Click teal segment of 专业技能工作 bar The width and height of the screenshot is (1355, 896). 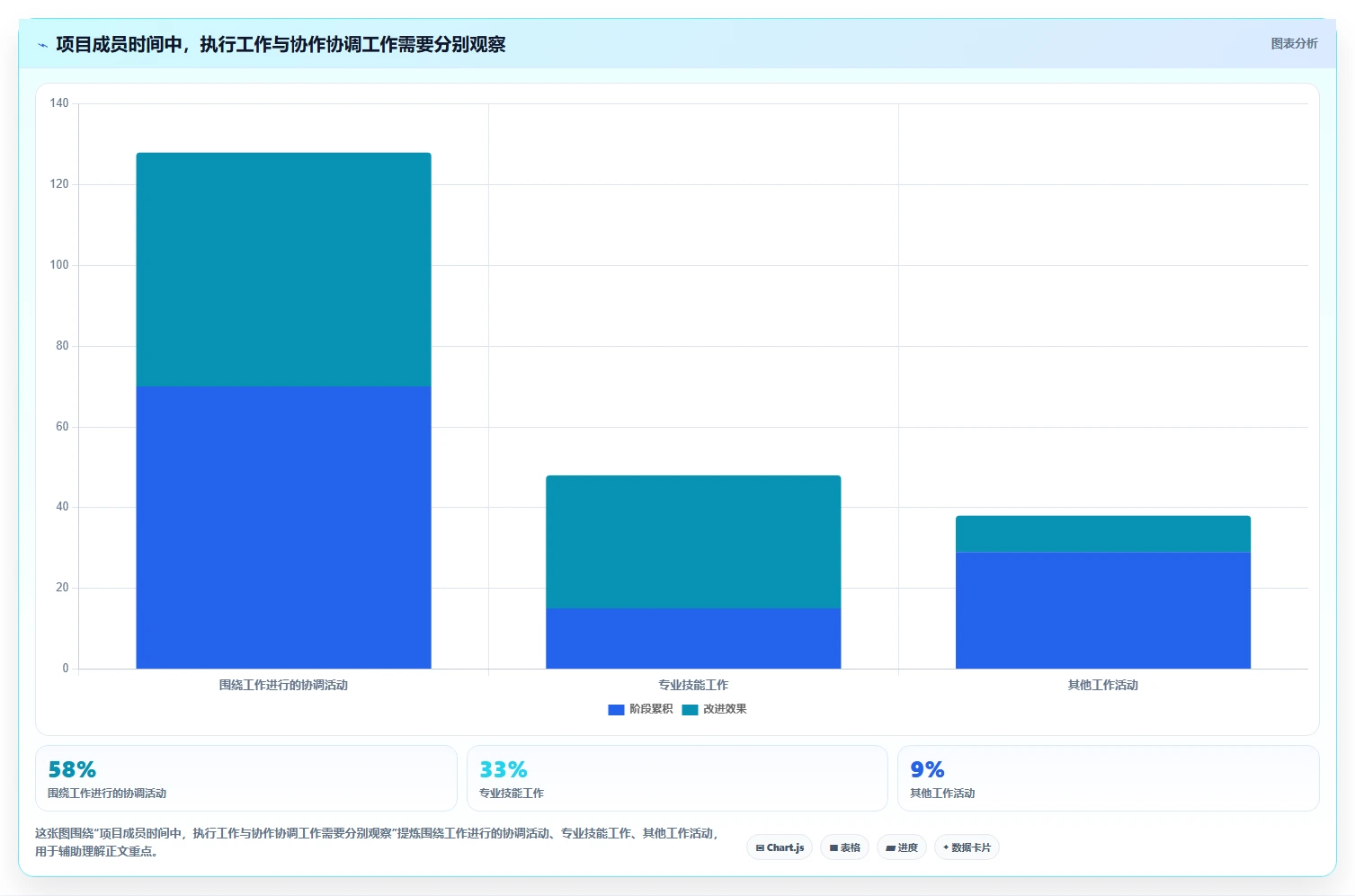(x=693, y=542)
